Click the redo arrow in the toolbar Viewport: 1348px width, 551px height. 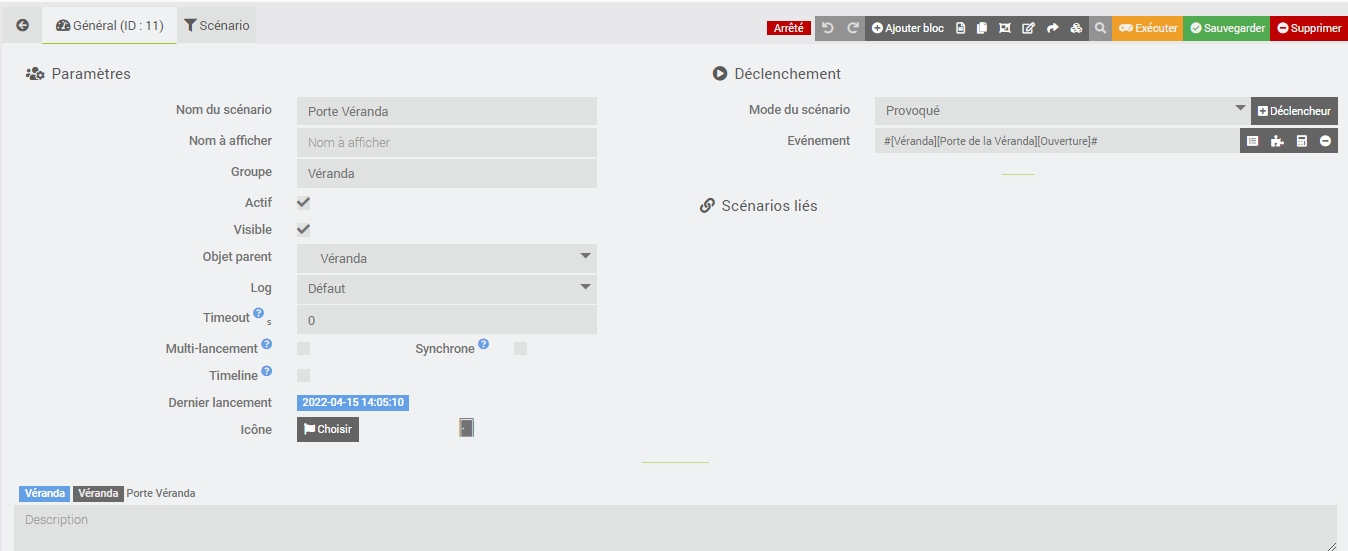point(853,28)
